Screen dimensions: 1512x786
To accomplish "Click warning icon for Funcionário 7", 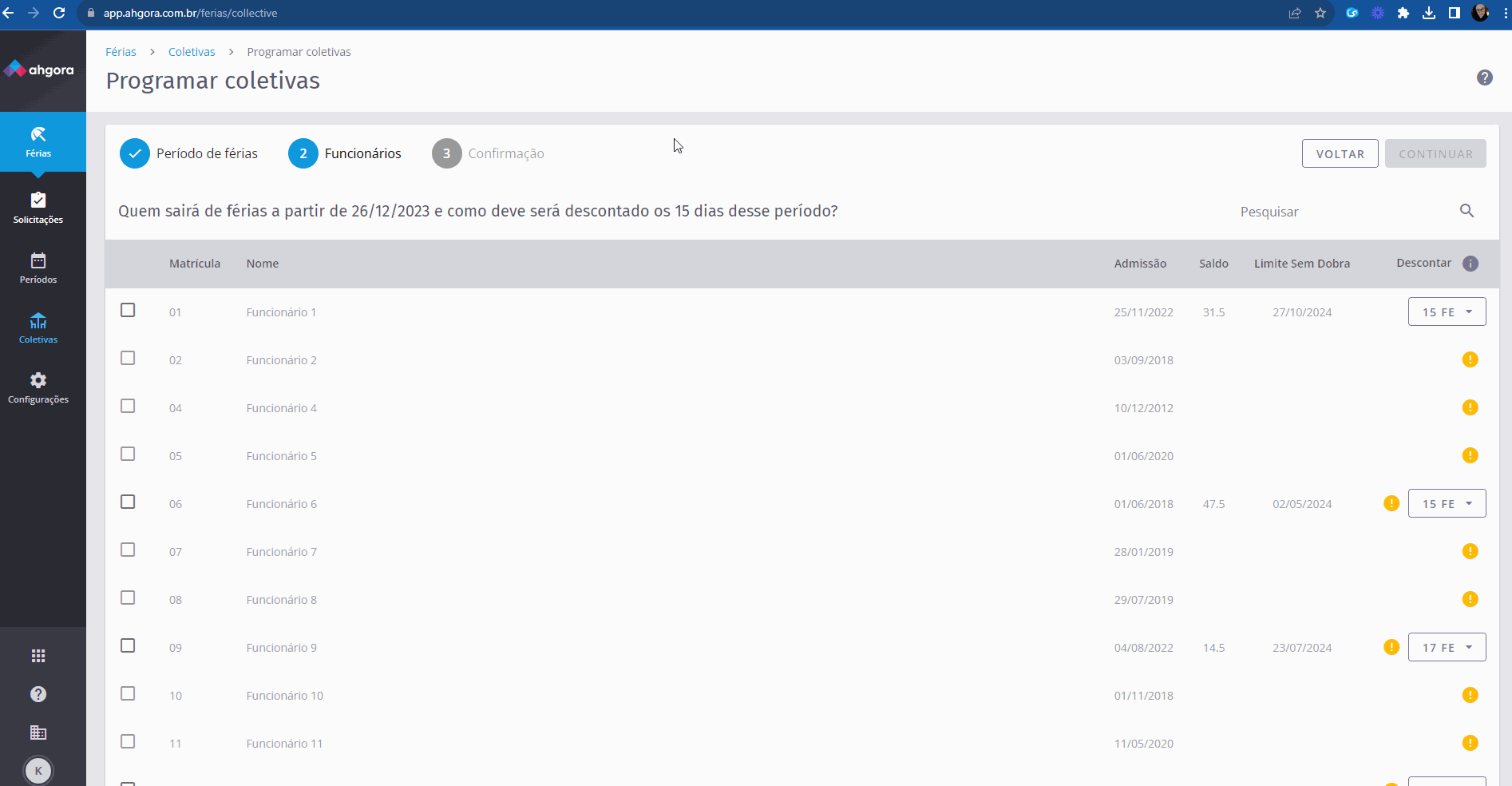I will coord(1470,551).
